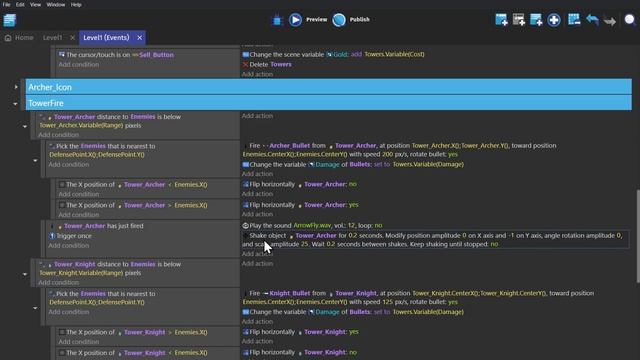Image resolution: width=640 pixels, height=360 pixels.
Task: Close the Level1 (Events) tab
Action: click(x=140, y=38)
